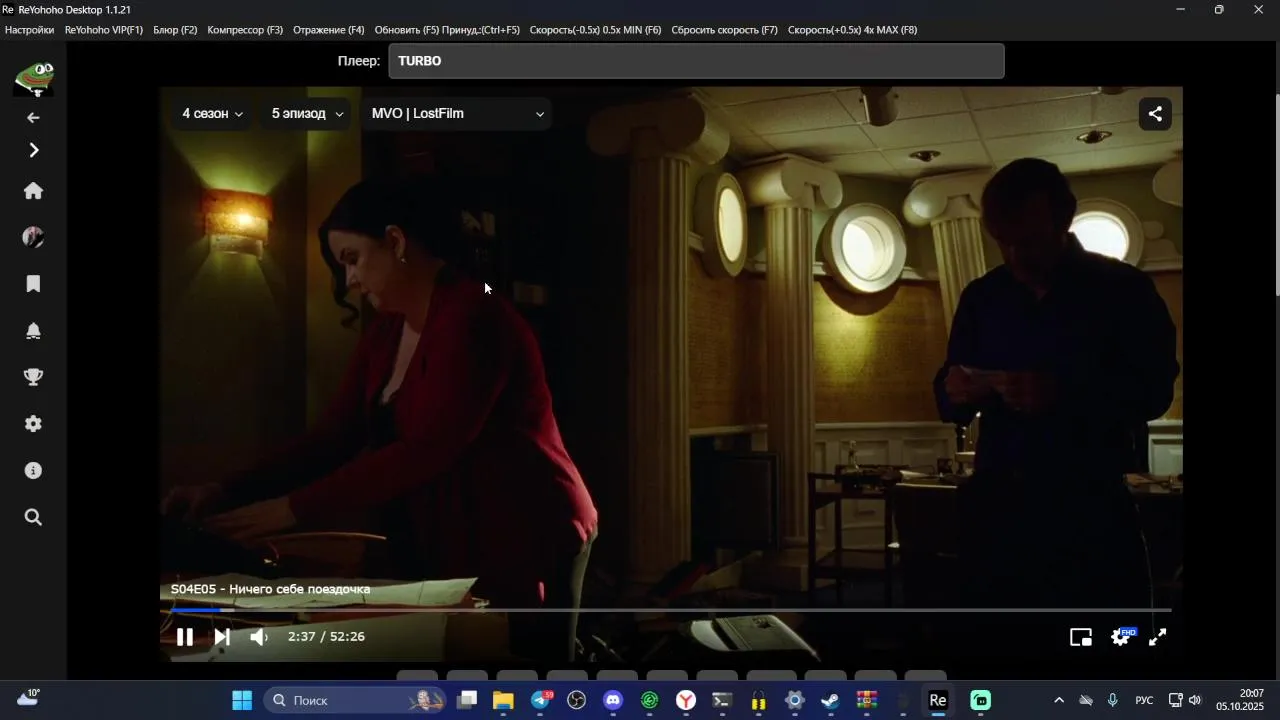Open the 4 сезон season dropdown

coord(212,114)
